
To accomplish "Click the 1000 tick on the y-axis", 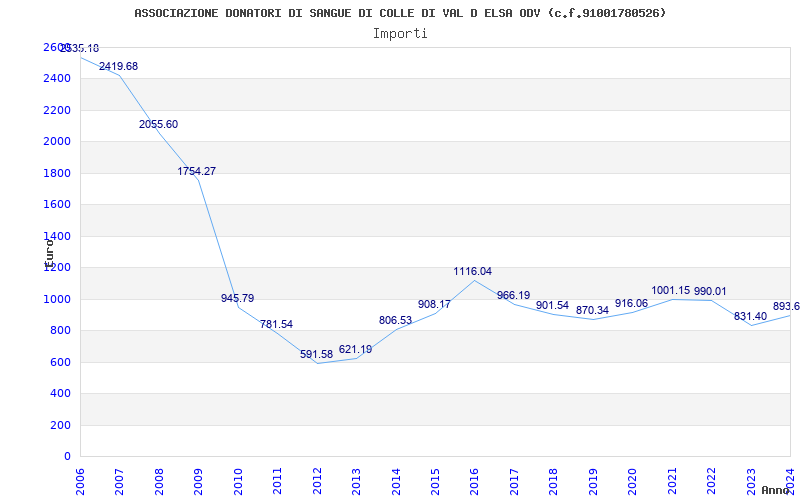I will pyautogui.click(x=57, y=299).
